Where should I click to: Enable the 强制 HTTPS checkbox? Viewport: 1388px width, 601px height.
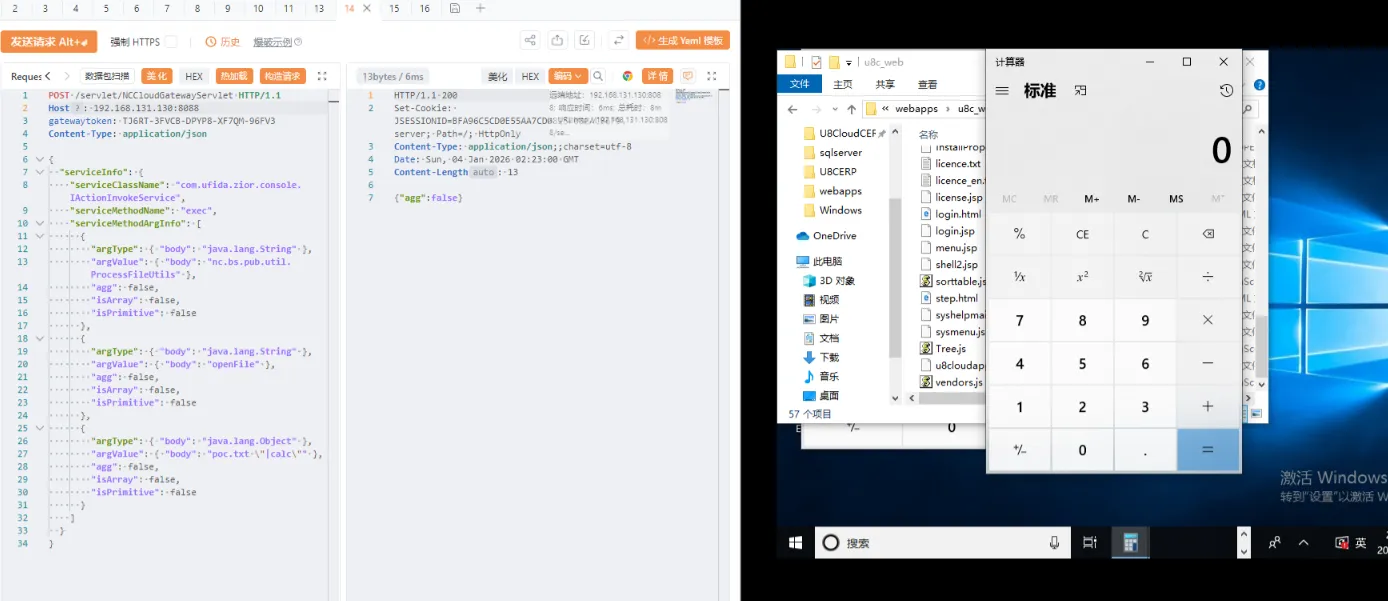[x=171, y=42]
